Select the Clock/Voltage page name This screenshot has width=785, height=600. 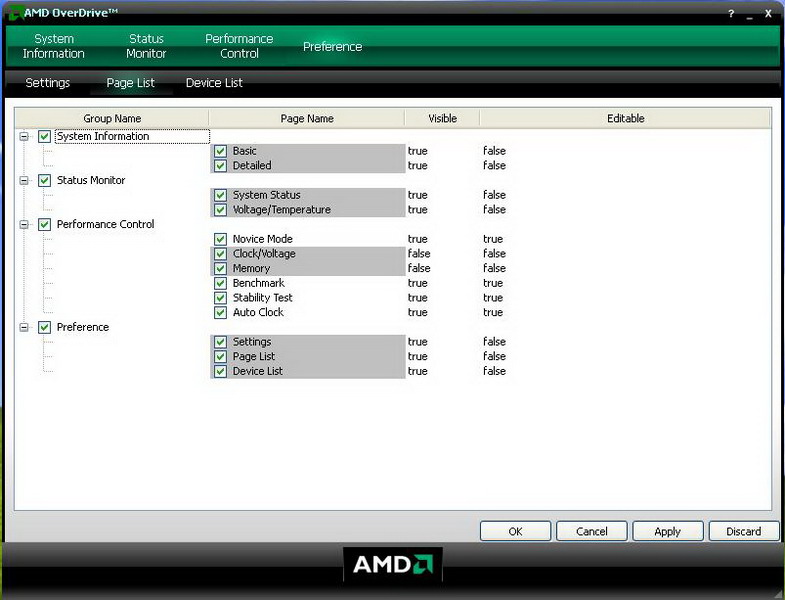[264, 254]
